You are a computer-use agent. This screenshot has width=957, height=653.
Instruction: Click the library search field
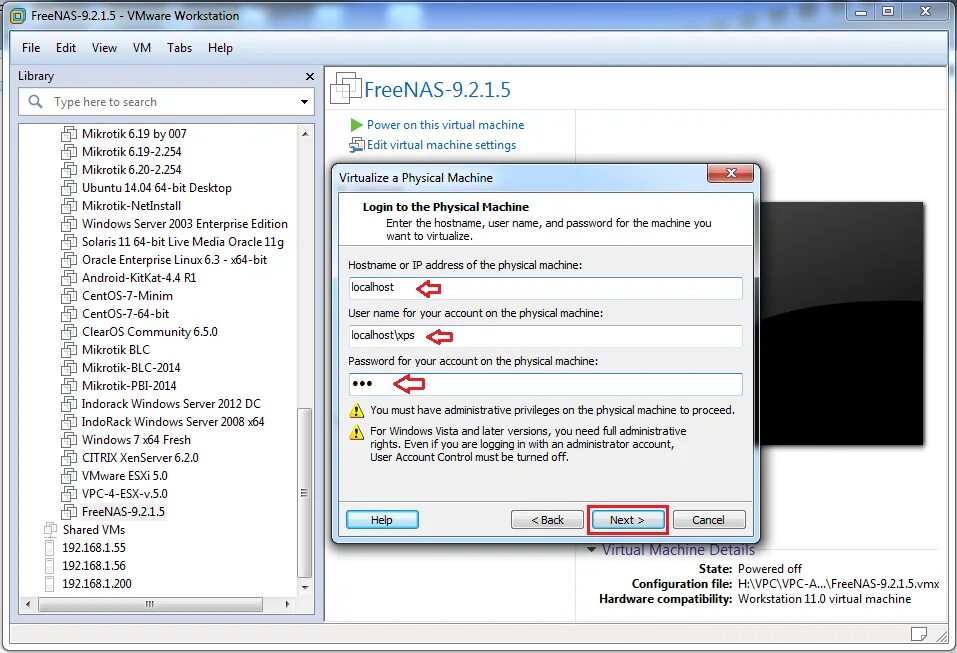[166, 102]
